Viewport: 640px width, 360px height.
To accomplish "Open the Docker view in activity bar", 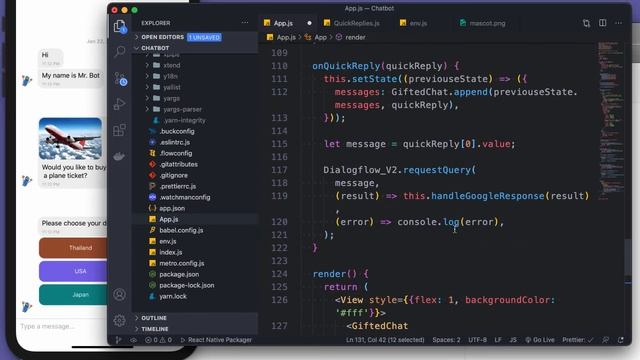I will [x=120, y=156].
